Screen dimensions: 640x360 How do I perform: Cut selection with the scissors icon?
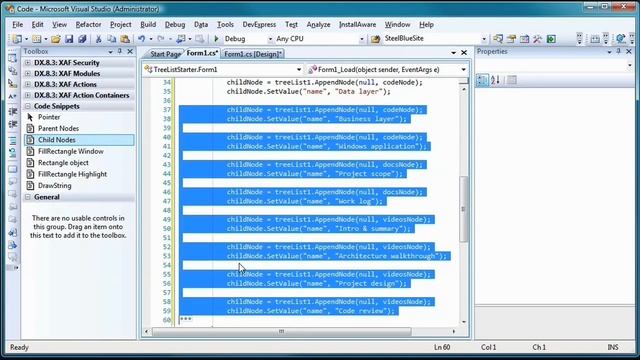click(98, 39)
